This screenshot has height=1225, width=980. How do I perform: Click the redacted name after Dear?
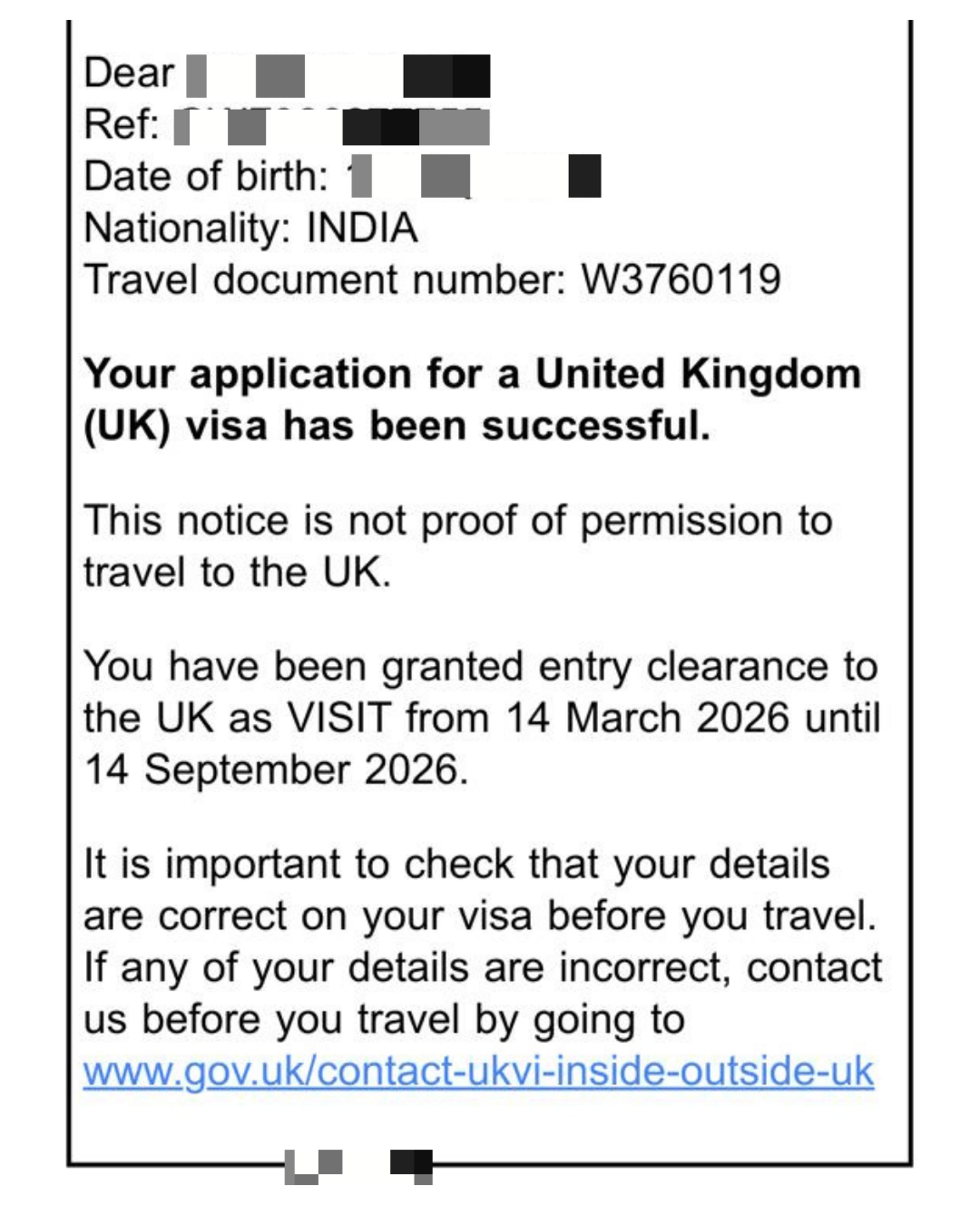click(338, 75)
